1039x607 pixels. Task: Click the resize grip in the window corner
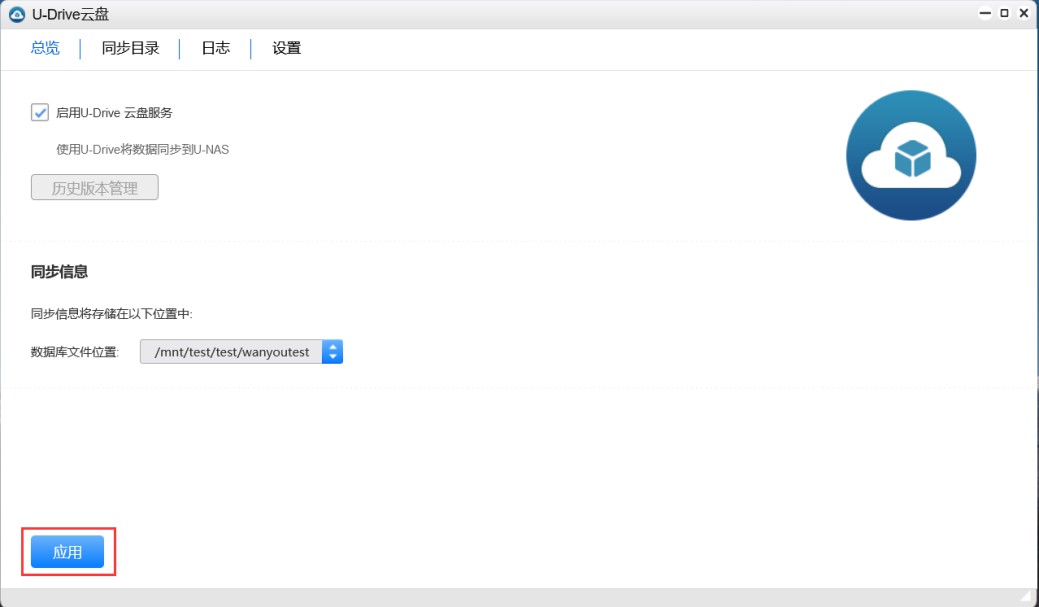1025,596
